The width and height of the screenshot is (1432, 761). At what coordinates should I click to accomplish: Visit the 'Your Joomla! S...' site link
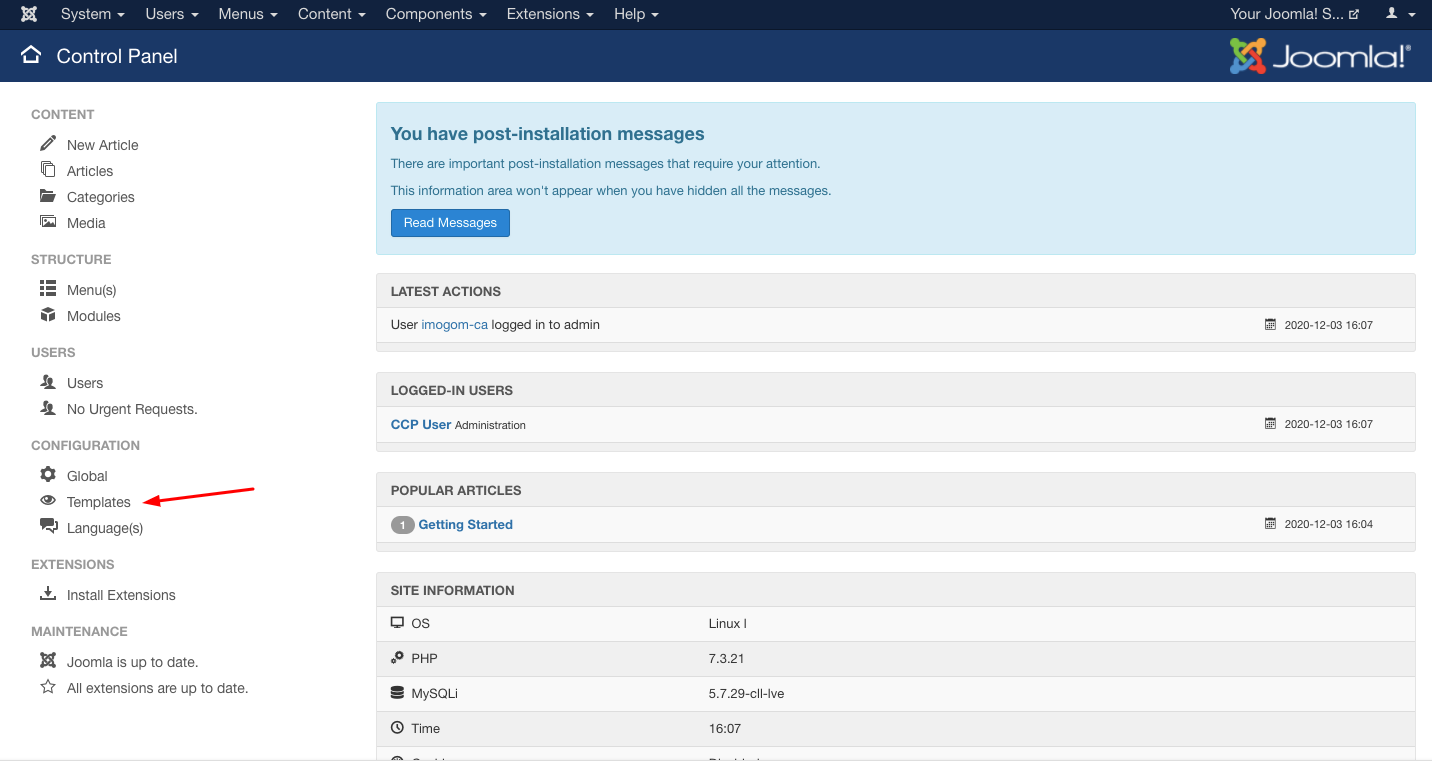click(1294, 14)
